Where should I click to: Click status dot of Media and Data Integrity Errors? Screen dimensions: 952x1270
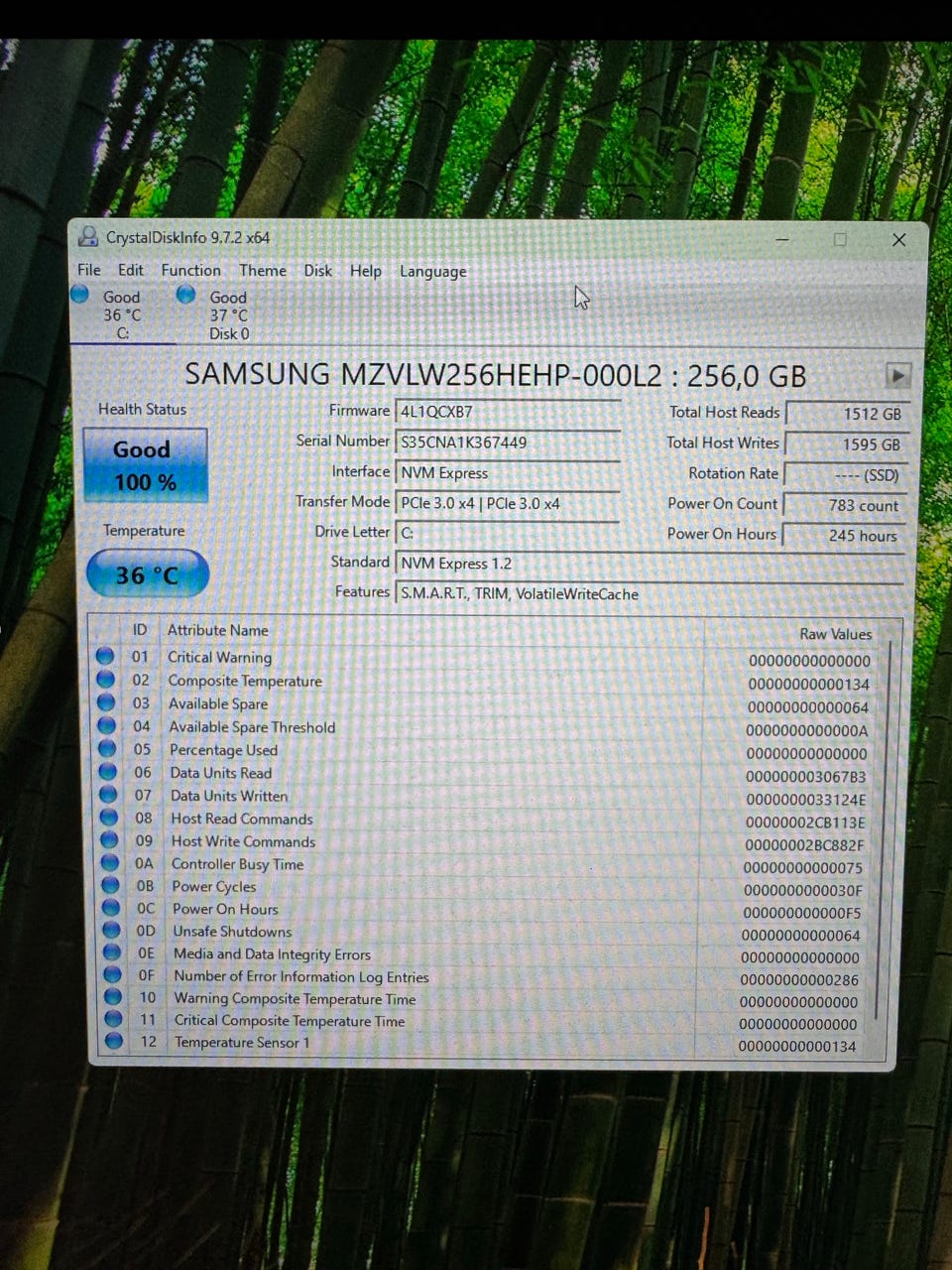coord(113,952)
